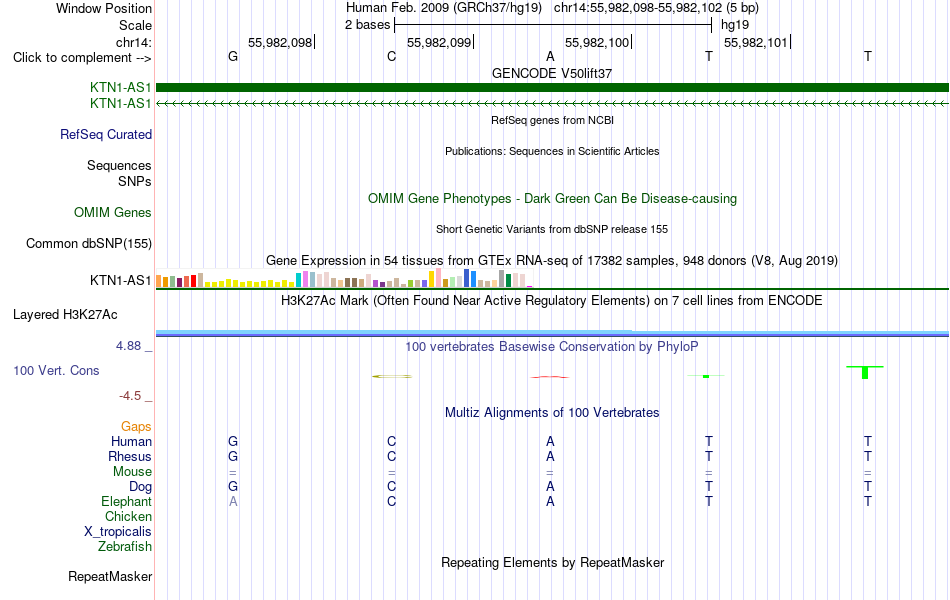Click the large green PhyloP conservation bar
Viewport: 950px width, 600px height.
click(865, 372)
